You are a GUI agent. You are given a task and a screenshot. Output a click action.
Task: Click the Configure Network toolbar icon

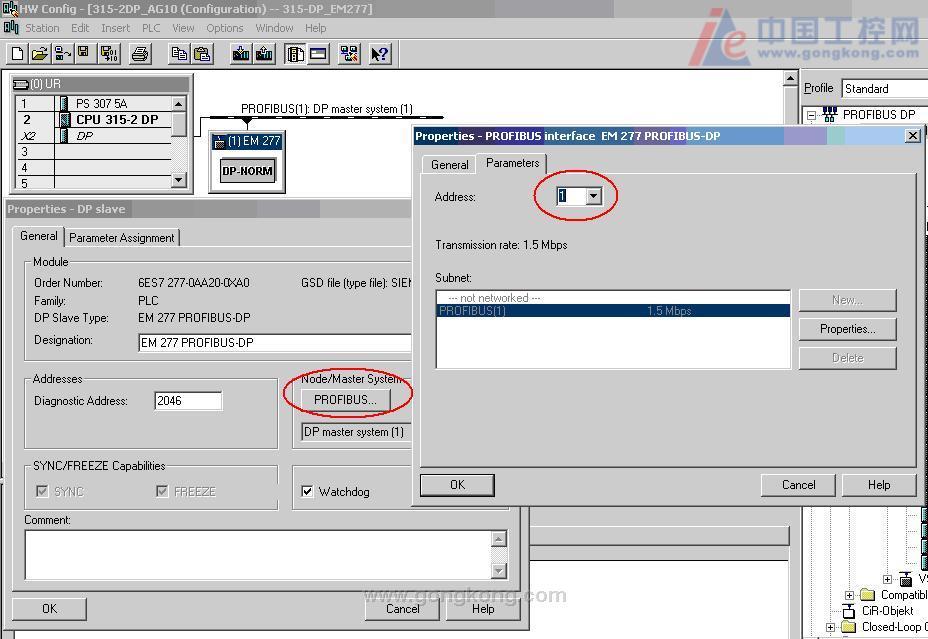(x=349, y=54)
